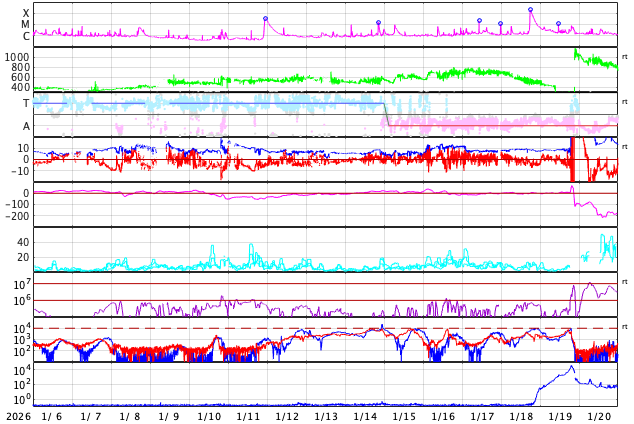
Task: Click the rt label beside green plot
Action: [624, 57]
